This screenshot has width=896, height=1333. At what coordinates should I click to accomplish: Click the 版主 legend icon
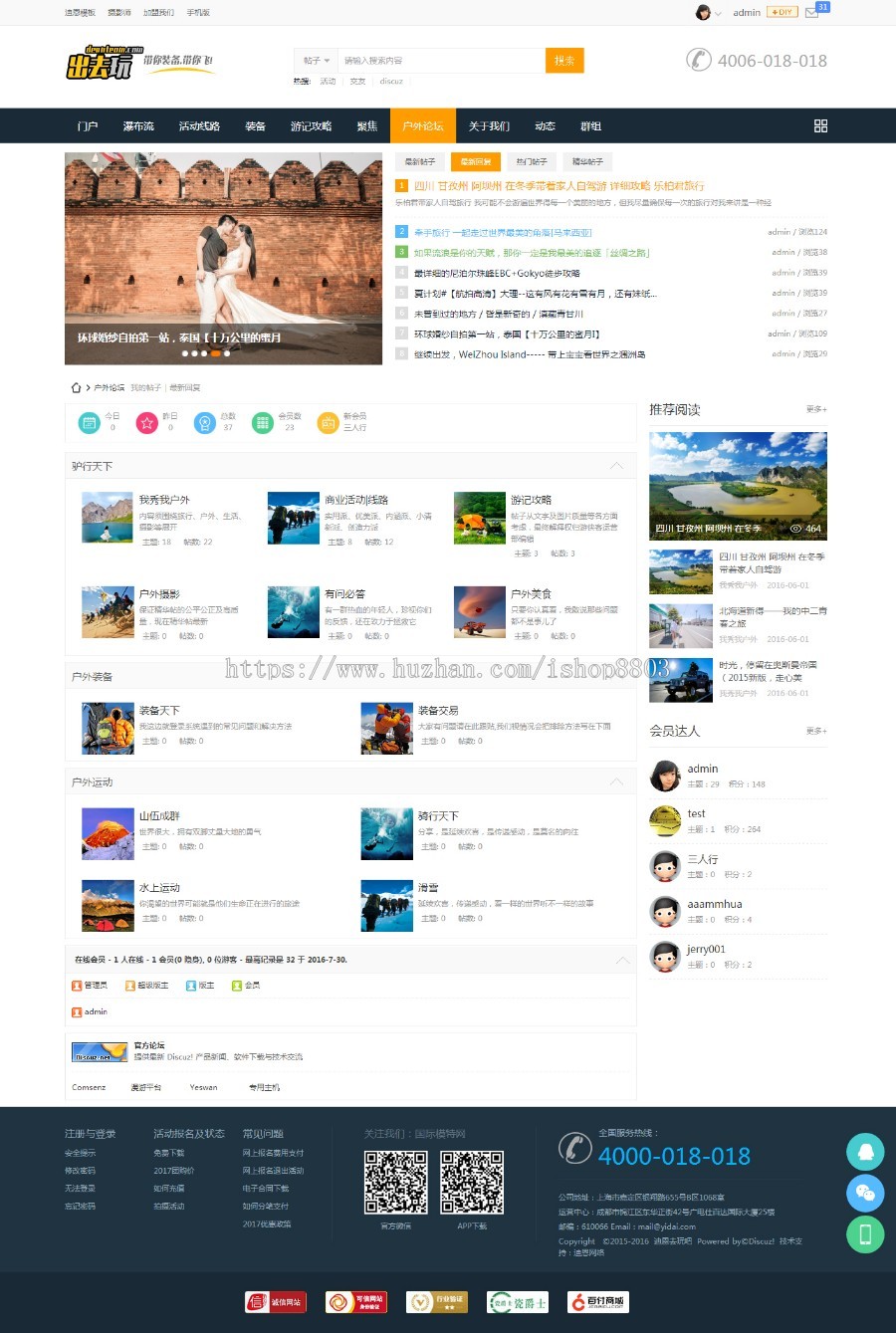[190, 986]
